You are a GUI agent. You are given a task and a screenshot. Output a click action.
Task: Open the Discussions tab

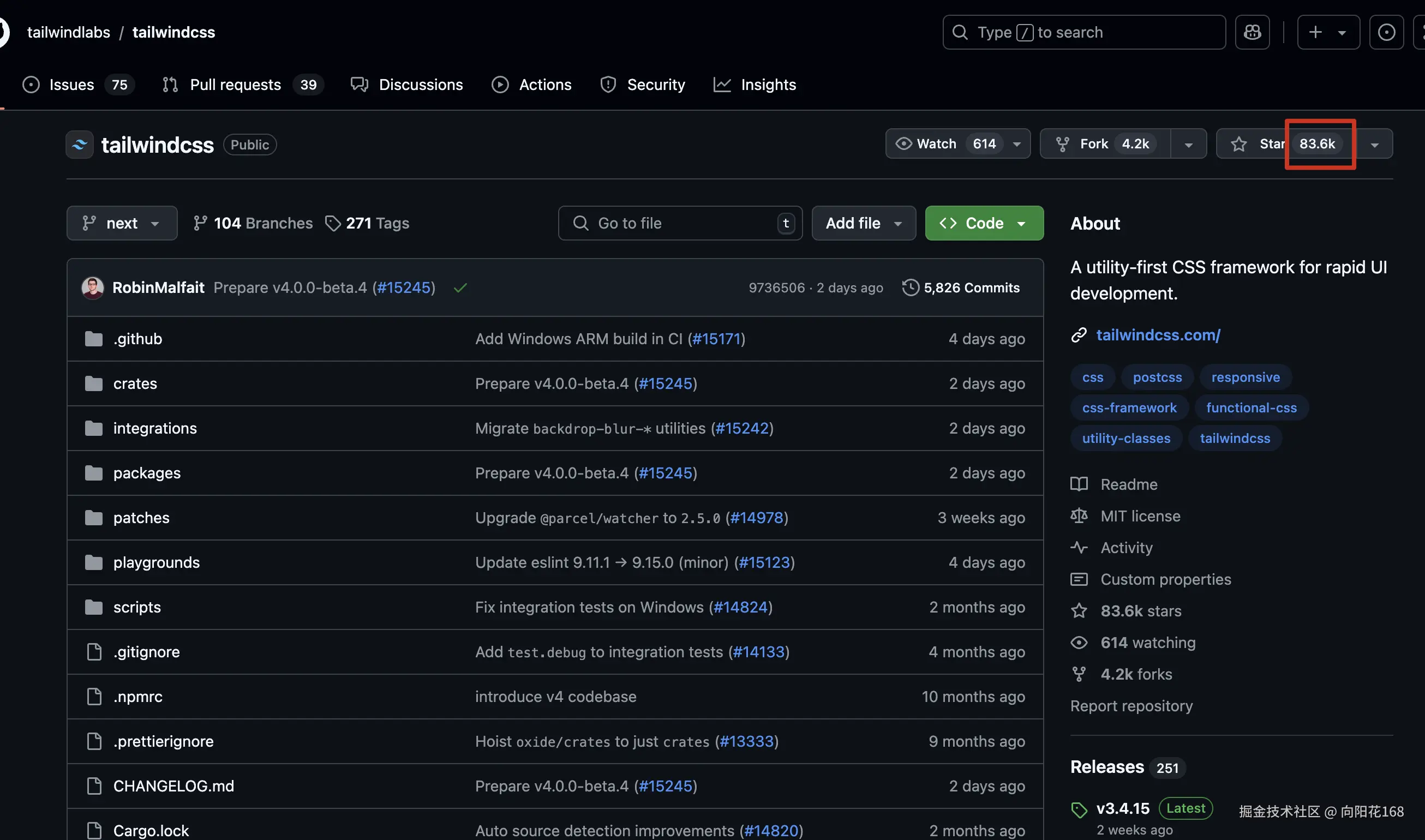[x=420, y=85]
